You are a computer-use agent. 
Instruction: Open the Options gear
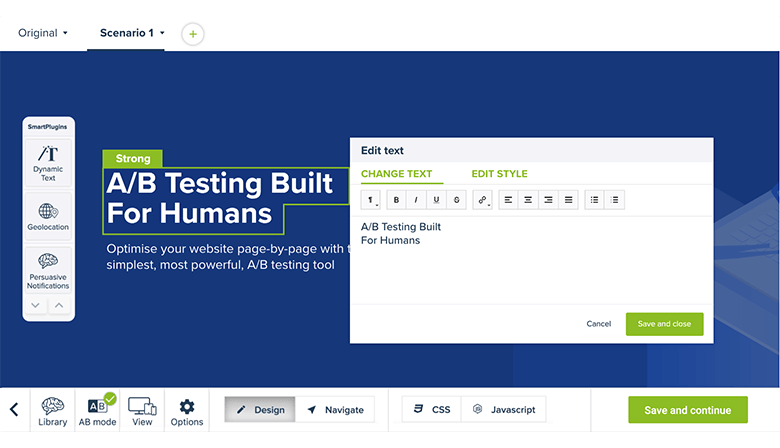[x=187, y=411]
